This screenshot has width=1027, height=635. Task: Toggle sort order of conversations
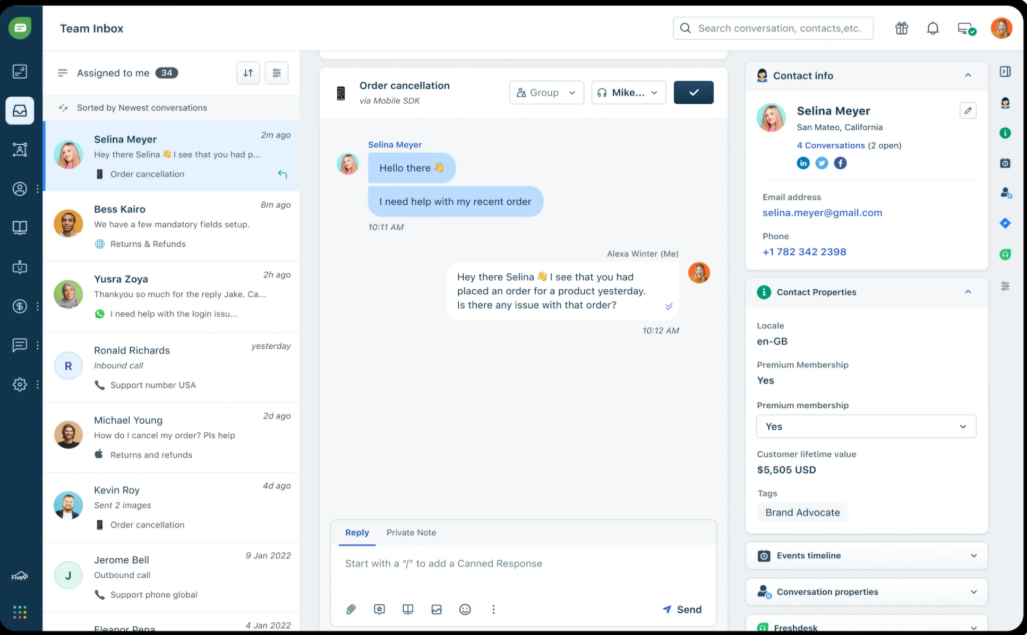[248, 73]
